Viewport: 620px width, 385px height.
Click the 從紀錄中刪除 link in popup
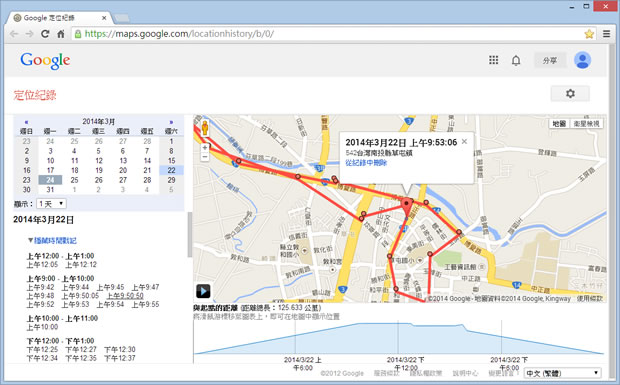coord(366,162)
